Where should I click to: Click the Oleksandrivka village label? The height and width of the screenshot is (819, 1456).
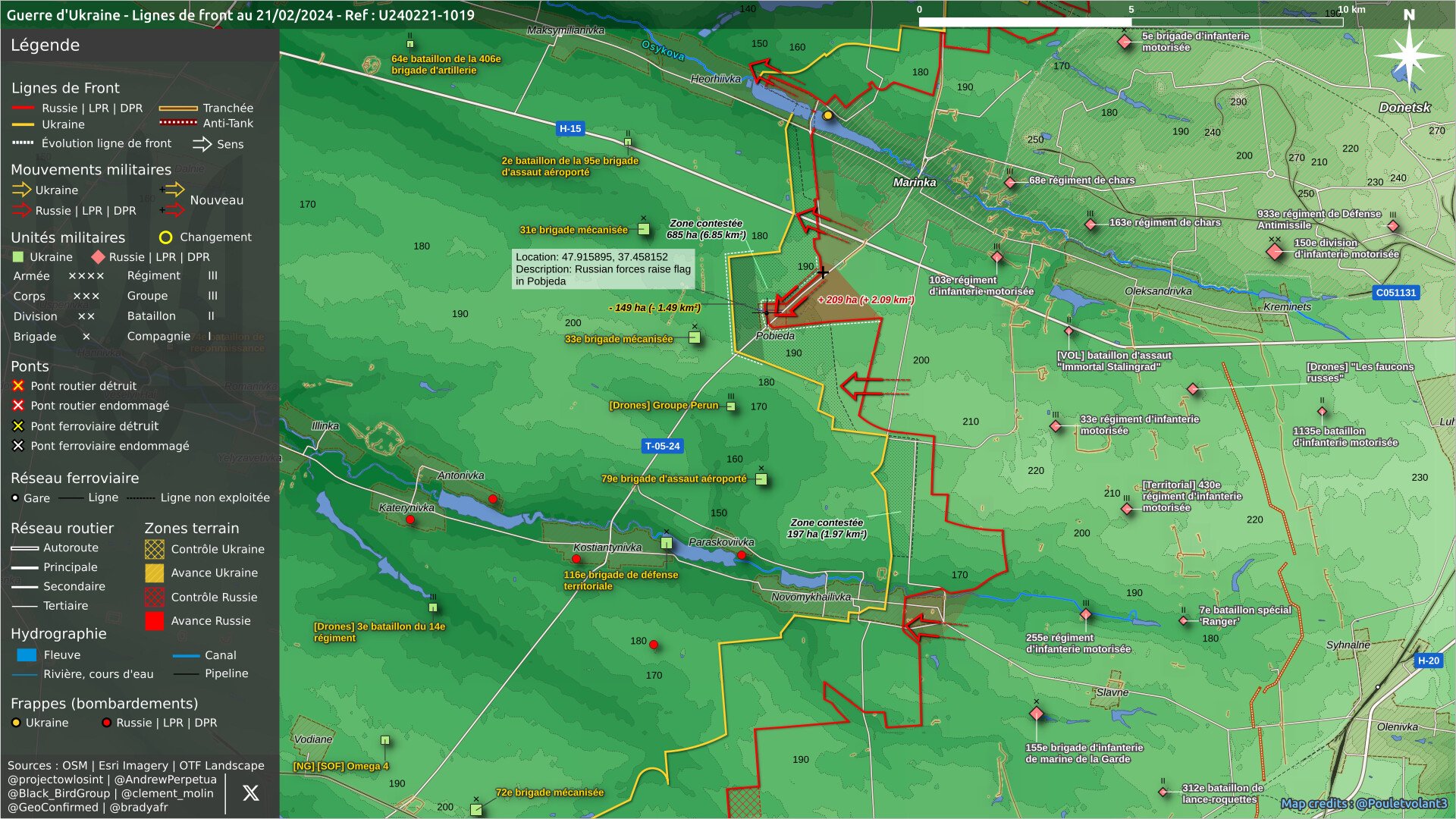1158,291
